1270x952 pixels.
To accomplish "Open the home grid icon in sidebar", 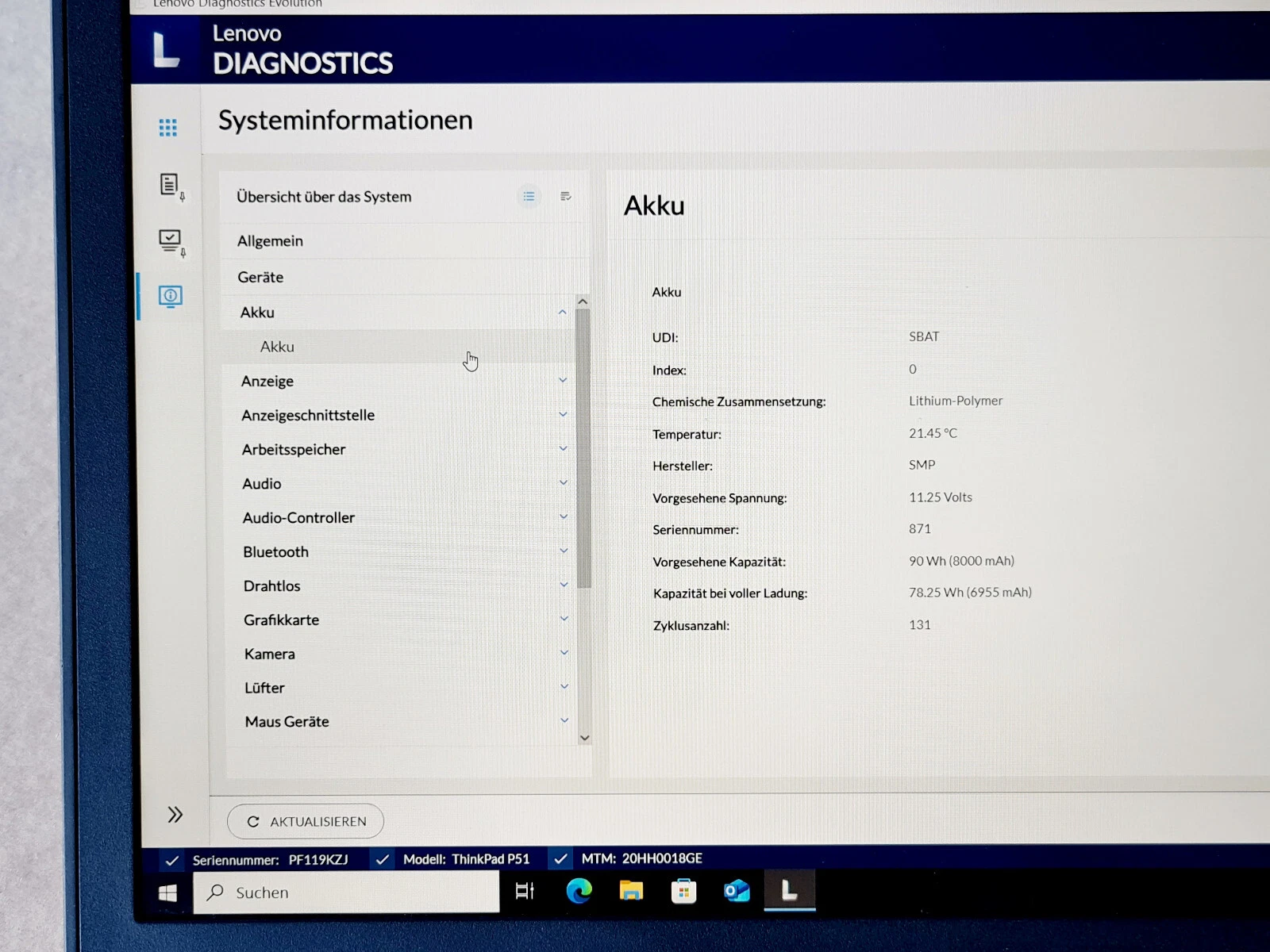I will (167, 128).
